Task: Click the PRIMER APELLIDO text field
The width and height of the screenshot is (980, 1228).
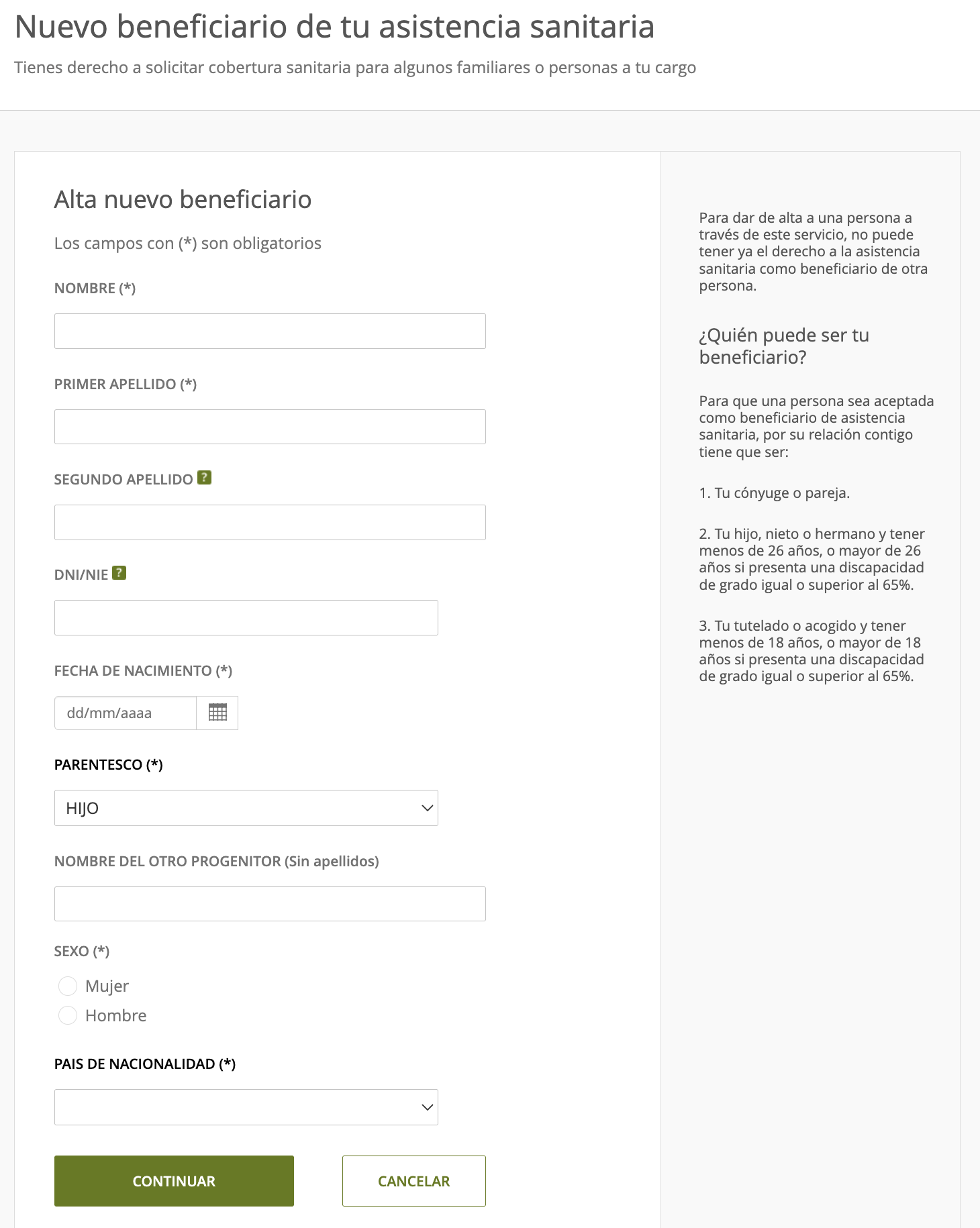Action: 269,426
